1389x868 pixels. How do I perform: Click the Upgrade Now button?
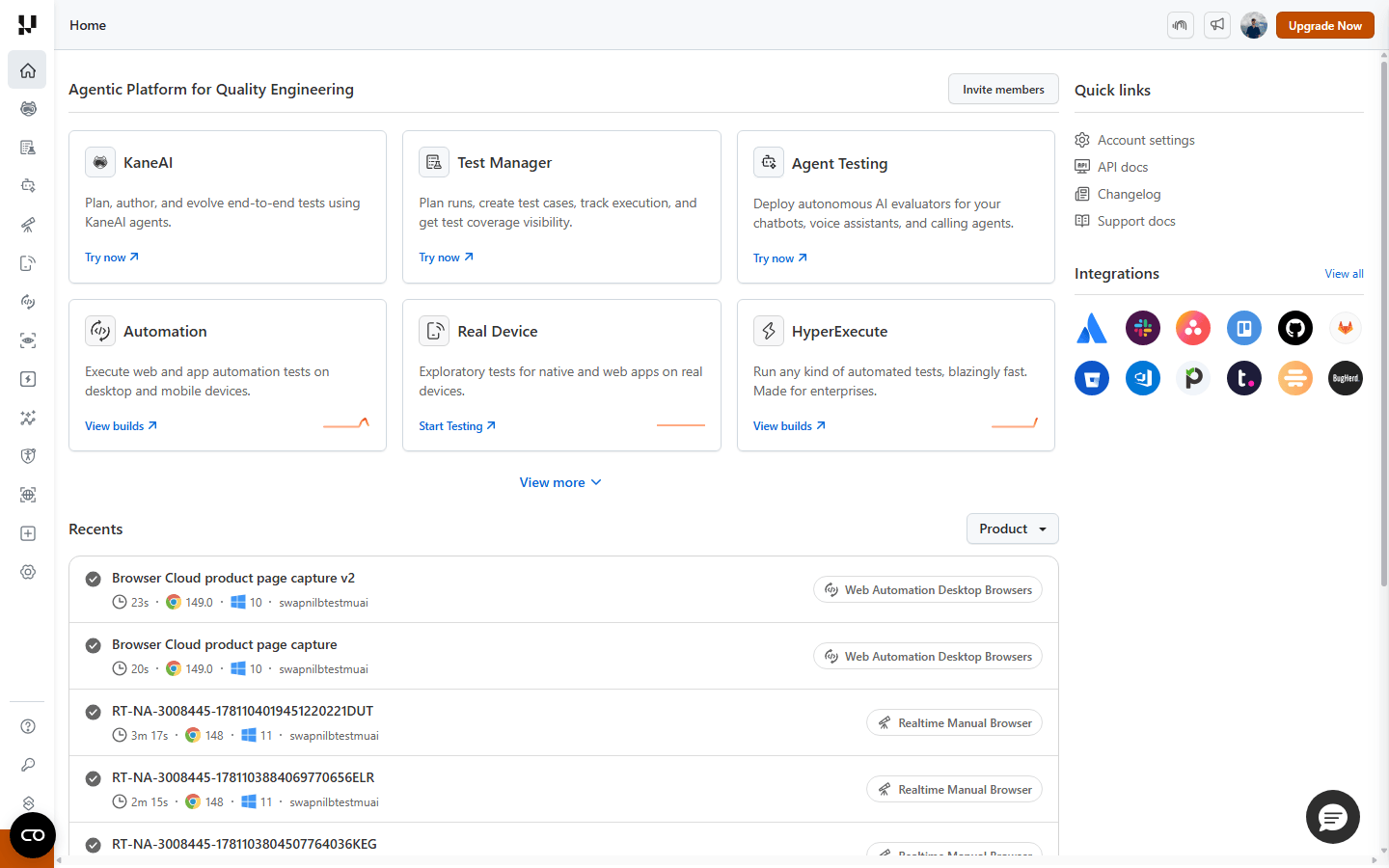pyautogui.click(x=1325, y=25)
